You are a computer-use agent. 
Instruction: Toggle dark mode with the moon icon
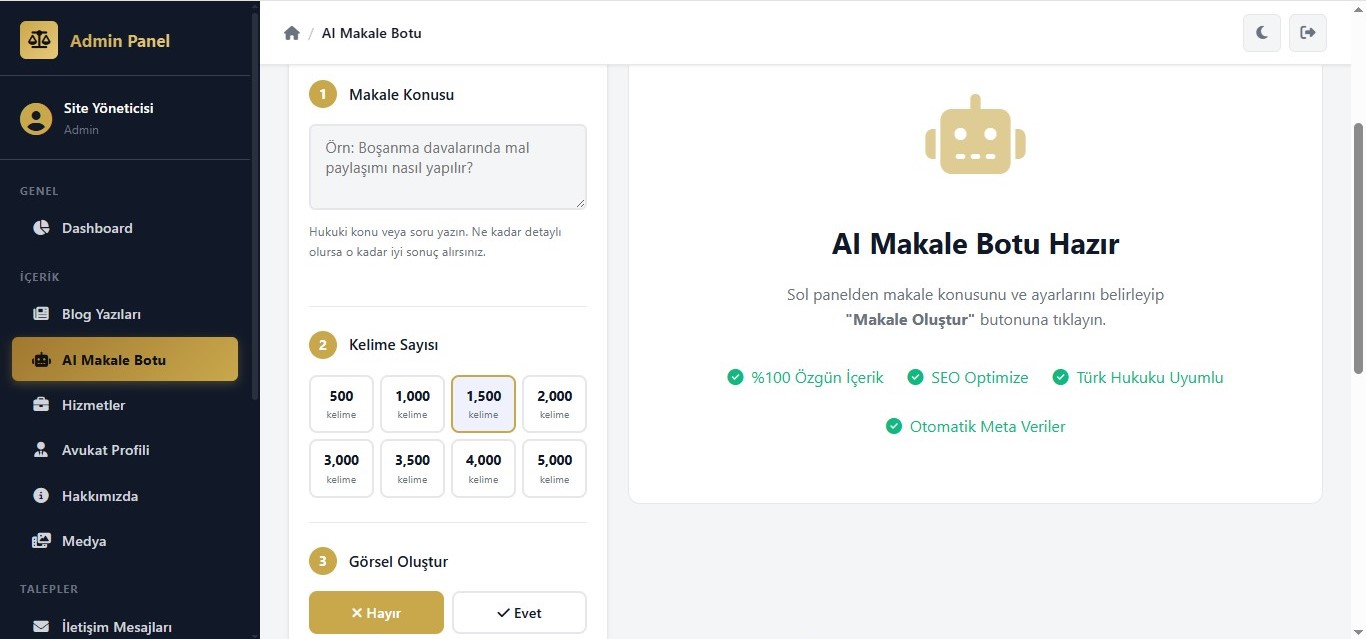pyautogui.click(x=1262, y=33)
